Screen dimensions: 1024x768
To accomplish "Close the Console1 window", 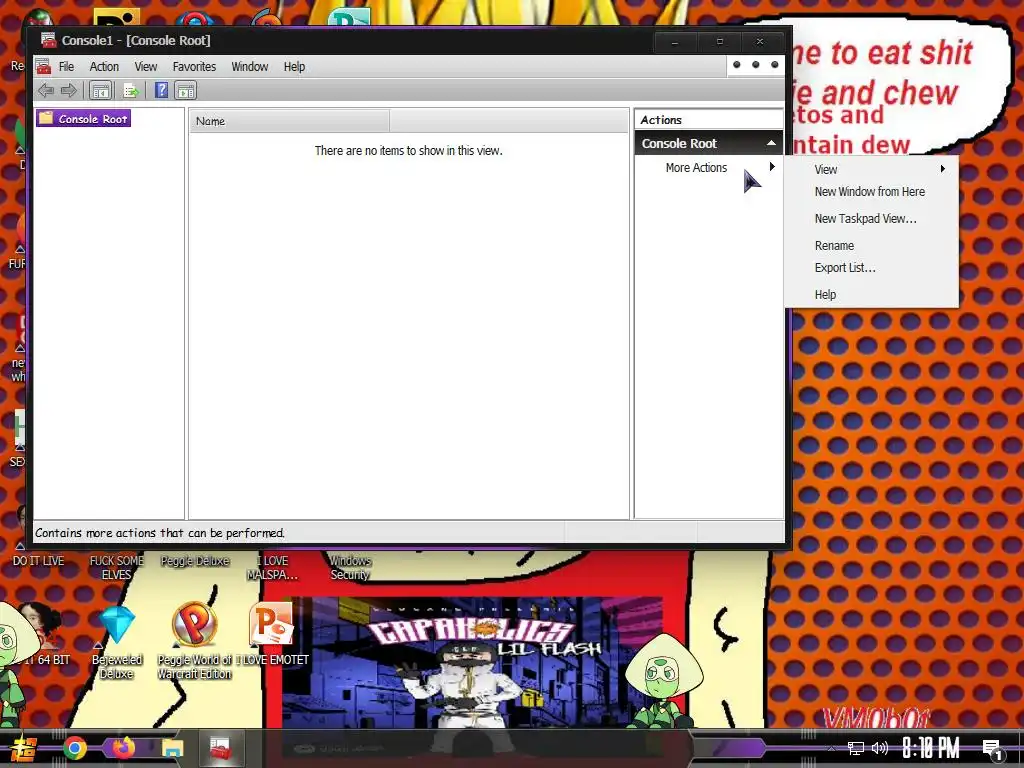I will click(x=760, y=42).
